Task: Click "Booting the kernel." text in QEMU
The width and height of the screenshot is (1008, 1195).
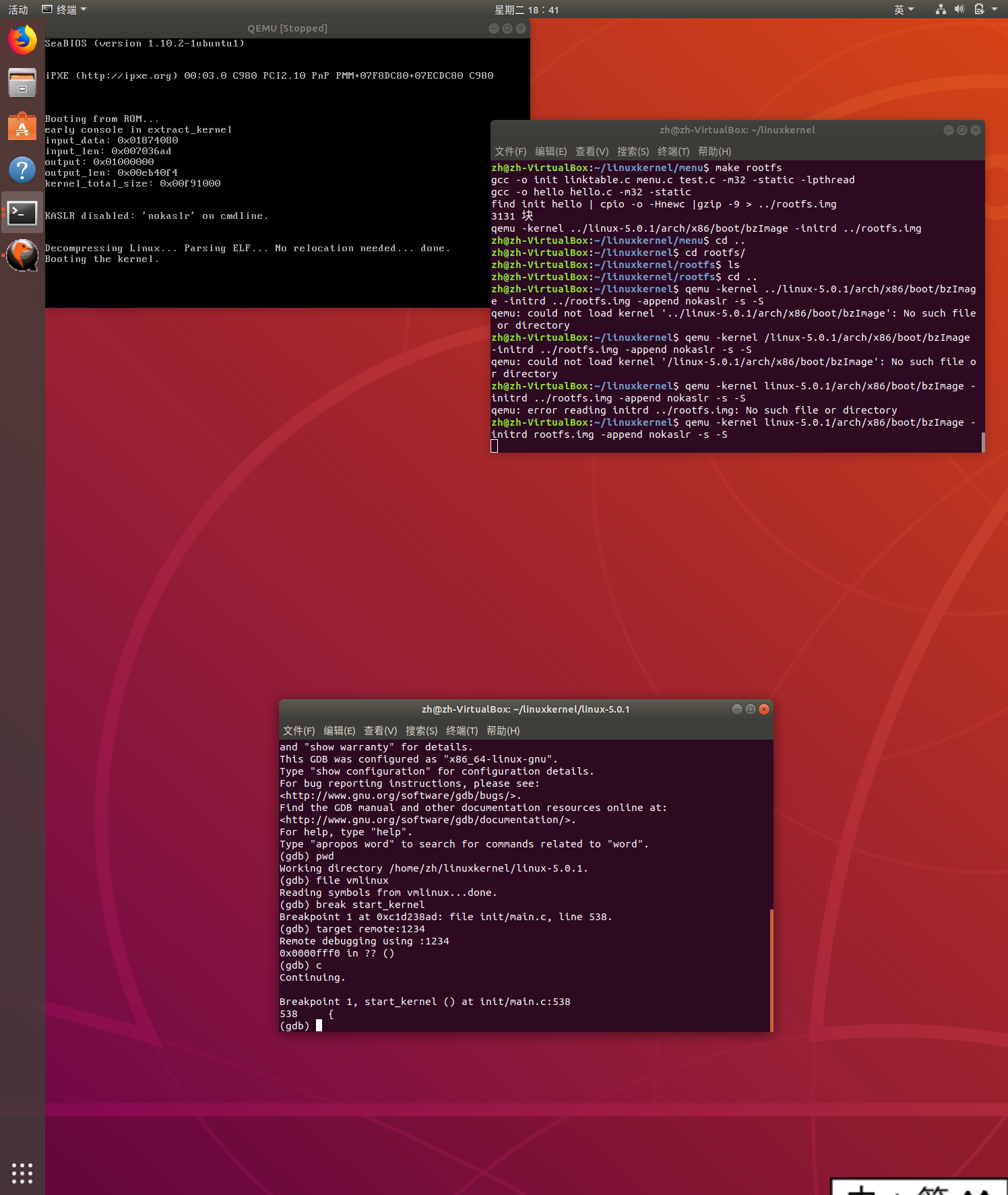Action: [102, 259]
